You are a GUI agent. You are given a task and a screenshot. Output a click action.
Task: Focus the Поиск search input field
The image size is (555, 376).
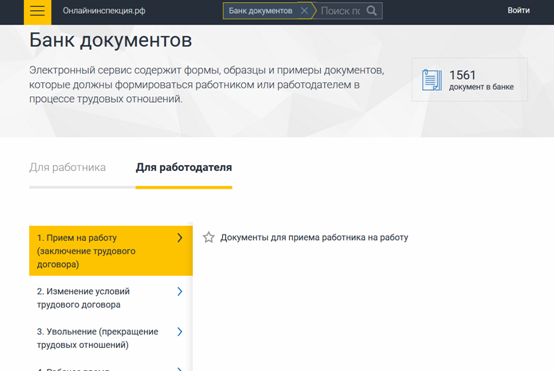(341, 11)
